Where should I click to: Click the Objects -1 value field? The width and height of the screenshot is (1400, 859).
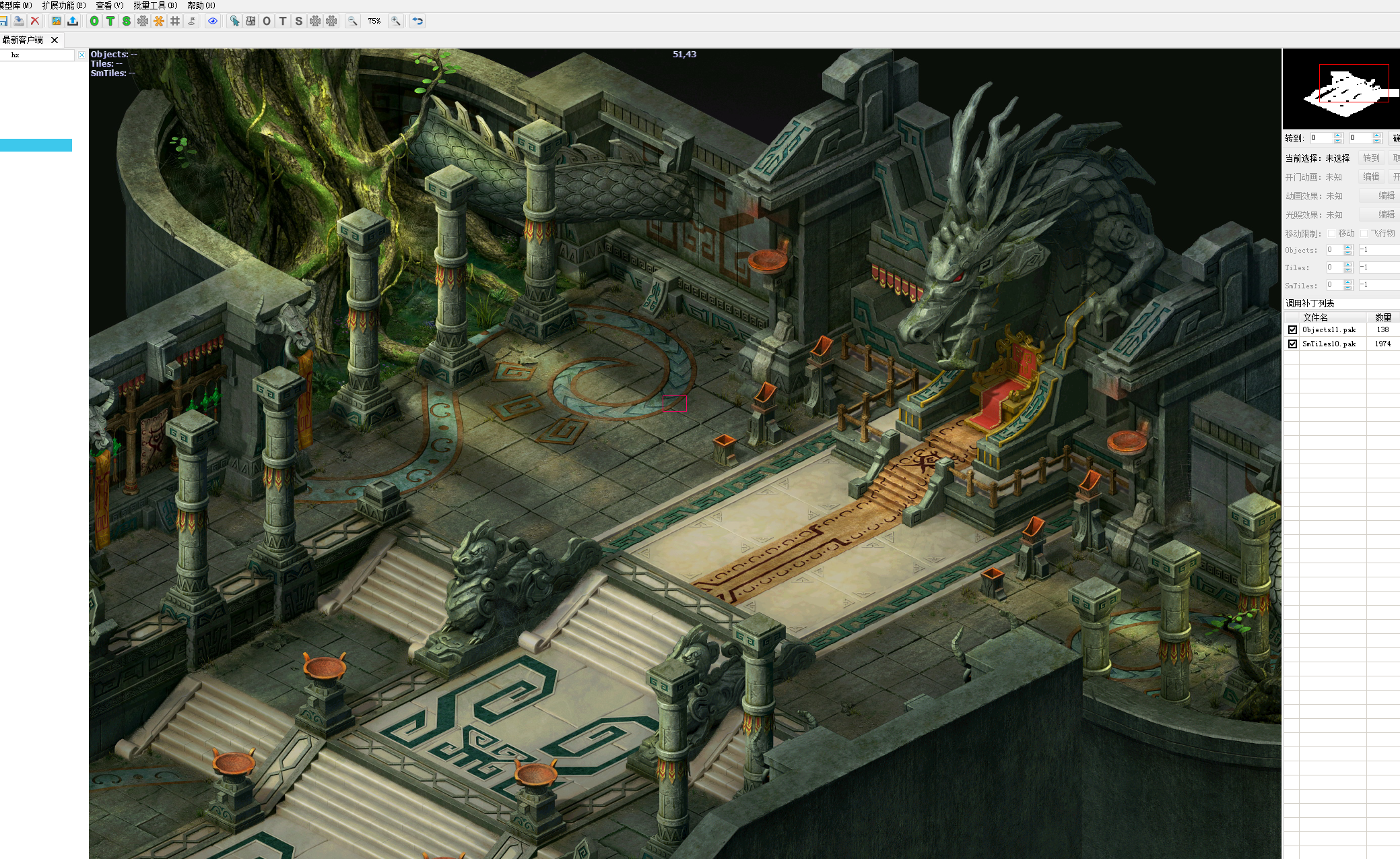coord(1378,249)
